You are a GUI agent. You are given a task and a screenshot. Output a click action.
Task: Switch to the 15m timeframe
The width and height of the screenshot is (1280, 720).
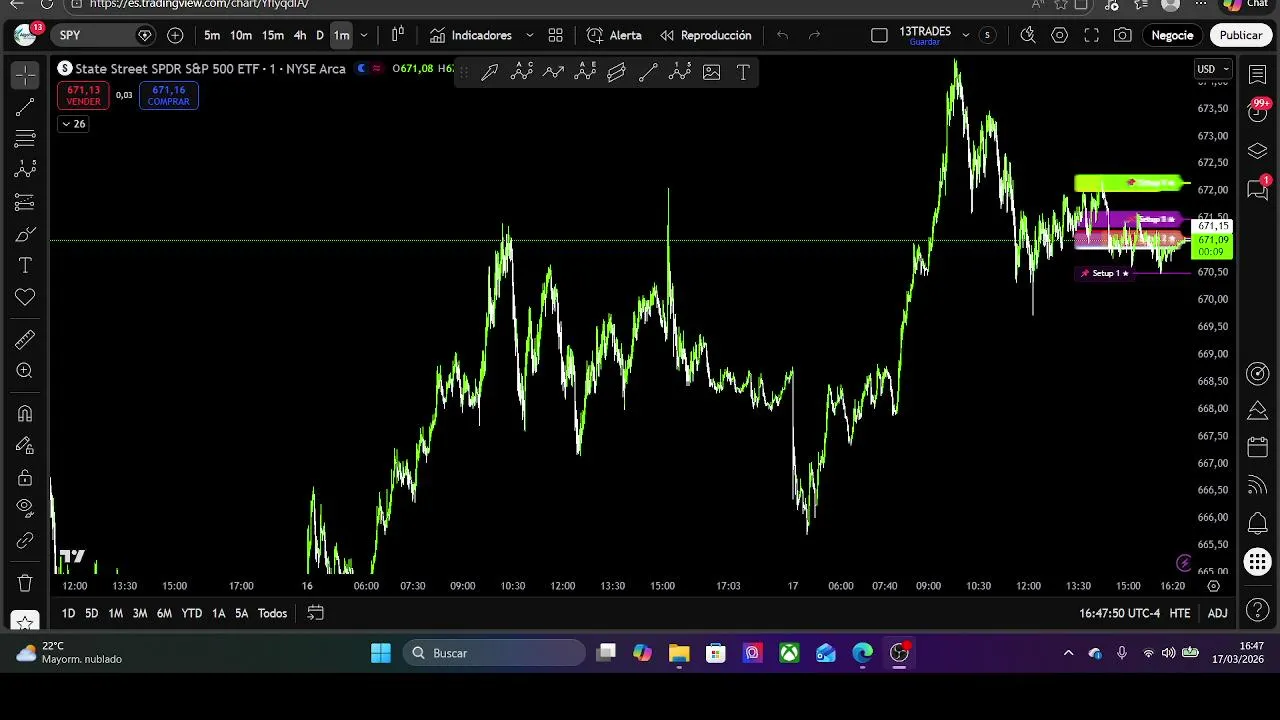(273, 35)
